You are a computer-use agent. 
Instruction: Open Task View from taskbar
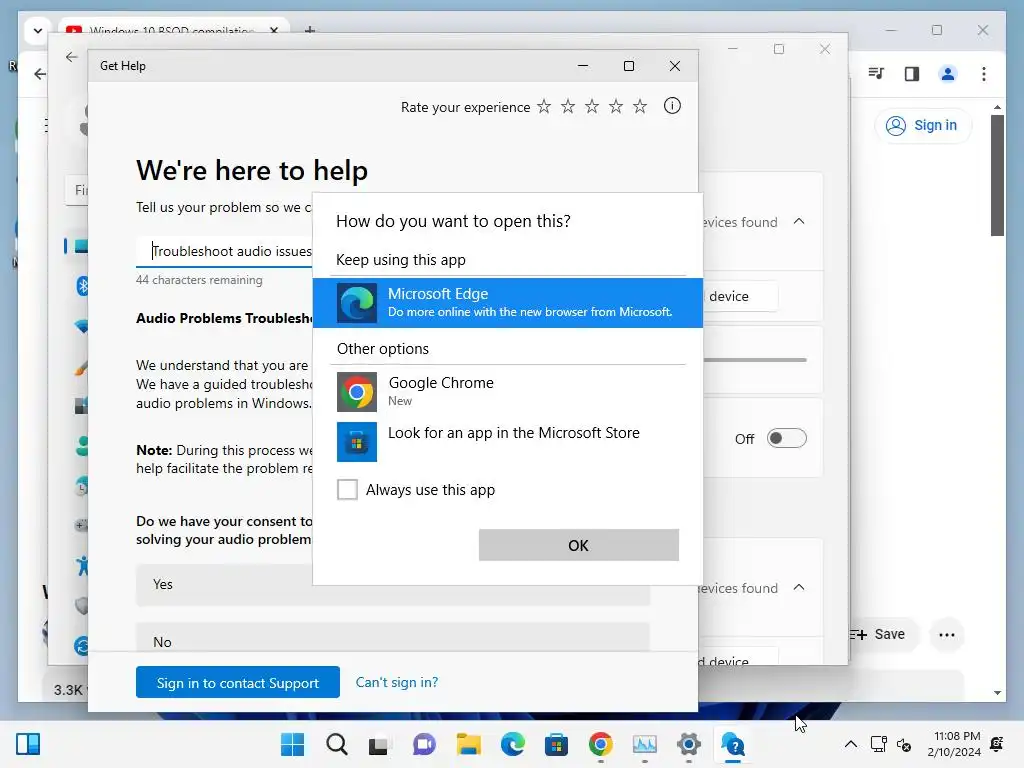(379, 745)
